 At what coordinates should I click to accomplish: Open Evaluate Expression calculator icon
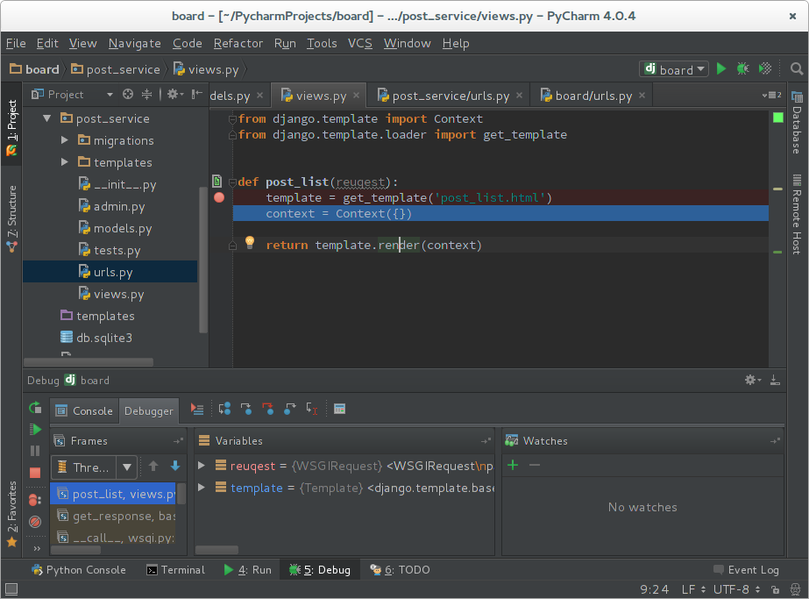(339, 409)
